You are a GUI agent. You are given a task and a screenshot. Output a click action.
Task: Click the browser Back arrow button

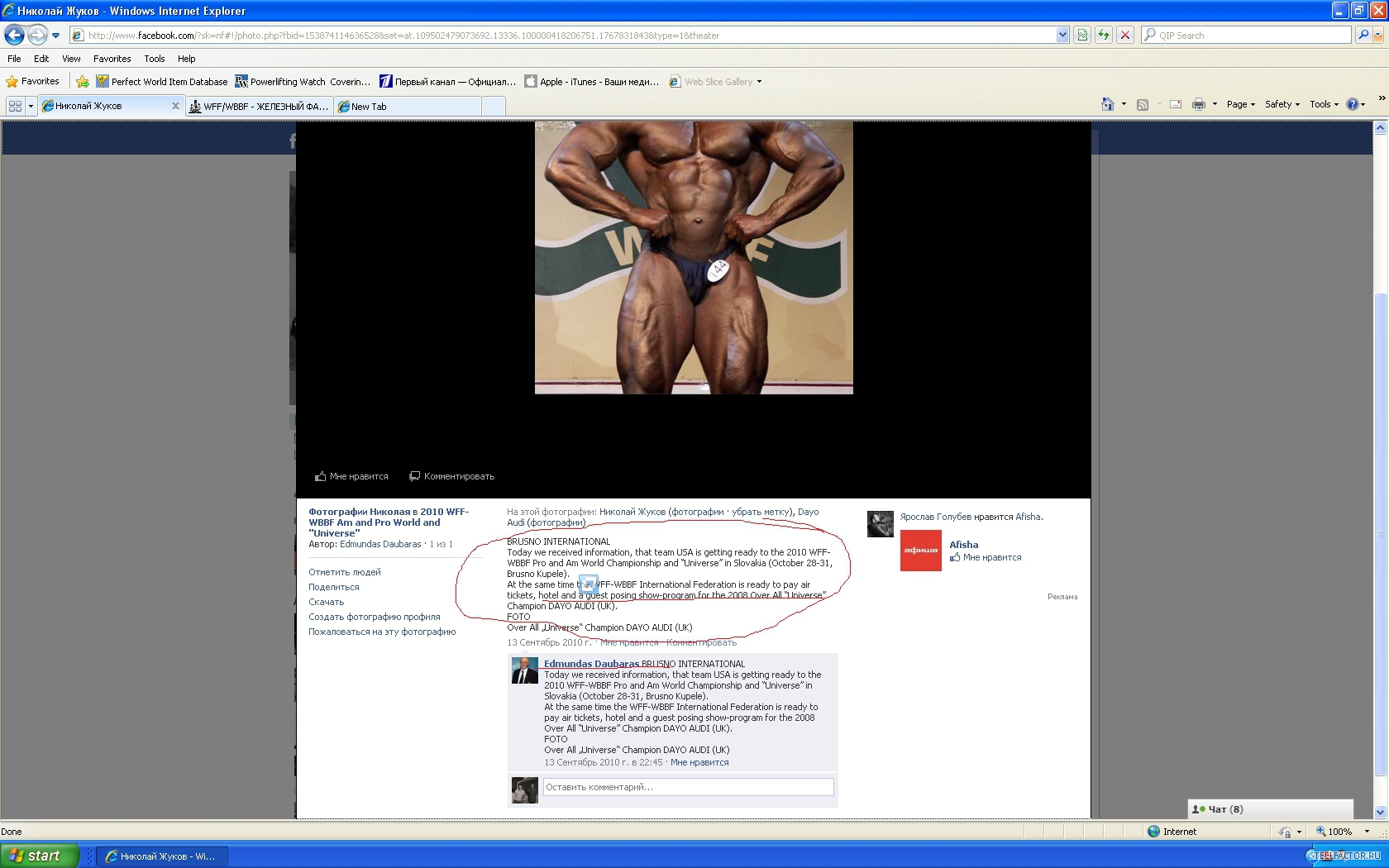coord(14,35)
